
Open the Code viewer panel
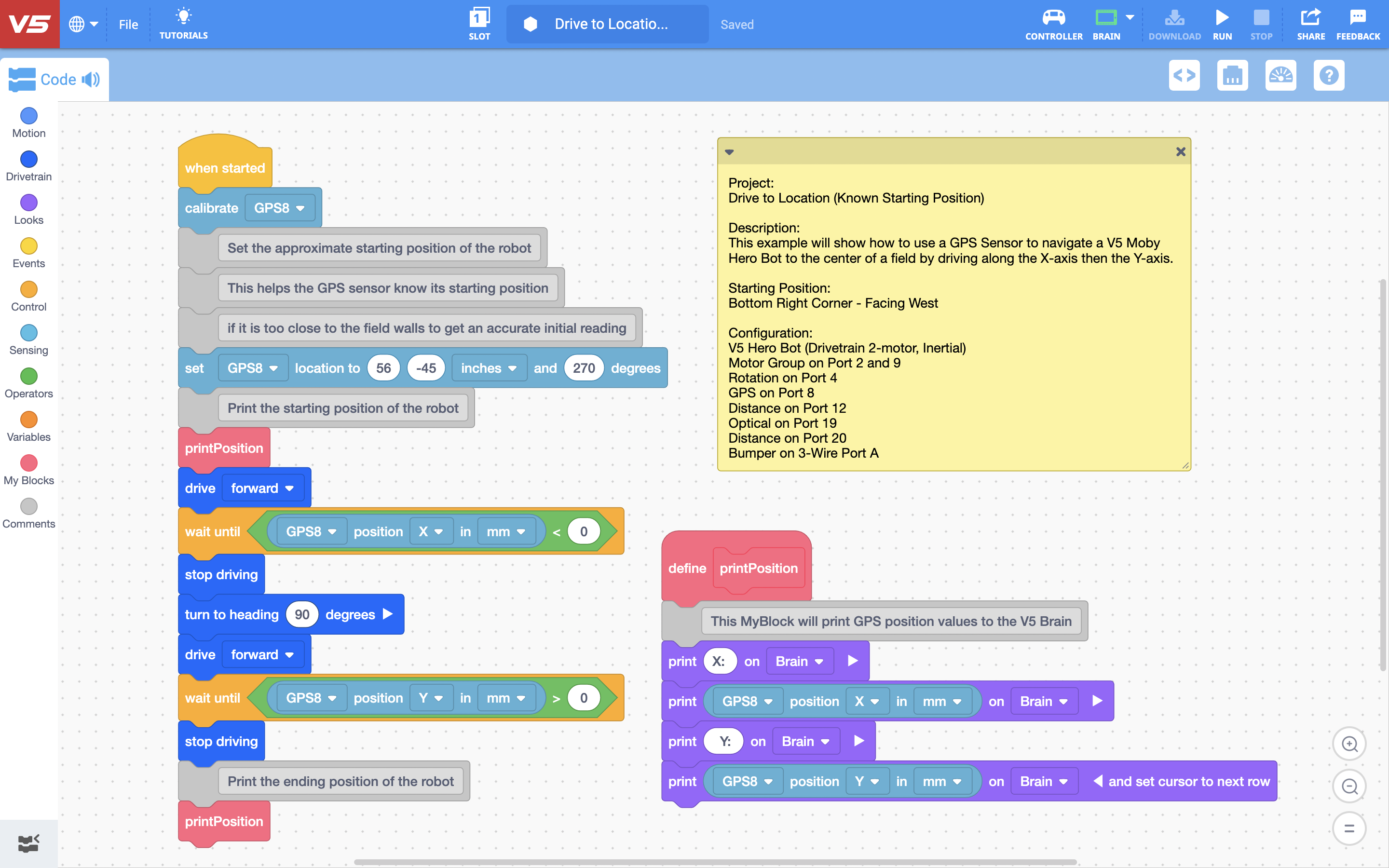click(1184, 75)
